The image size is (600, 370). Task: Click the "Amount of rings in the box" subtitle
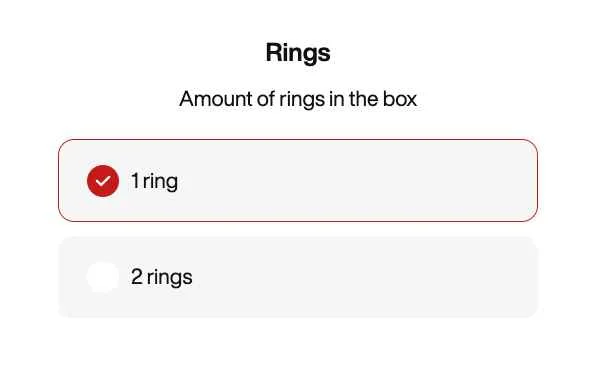[x=298, y=99]
